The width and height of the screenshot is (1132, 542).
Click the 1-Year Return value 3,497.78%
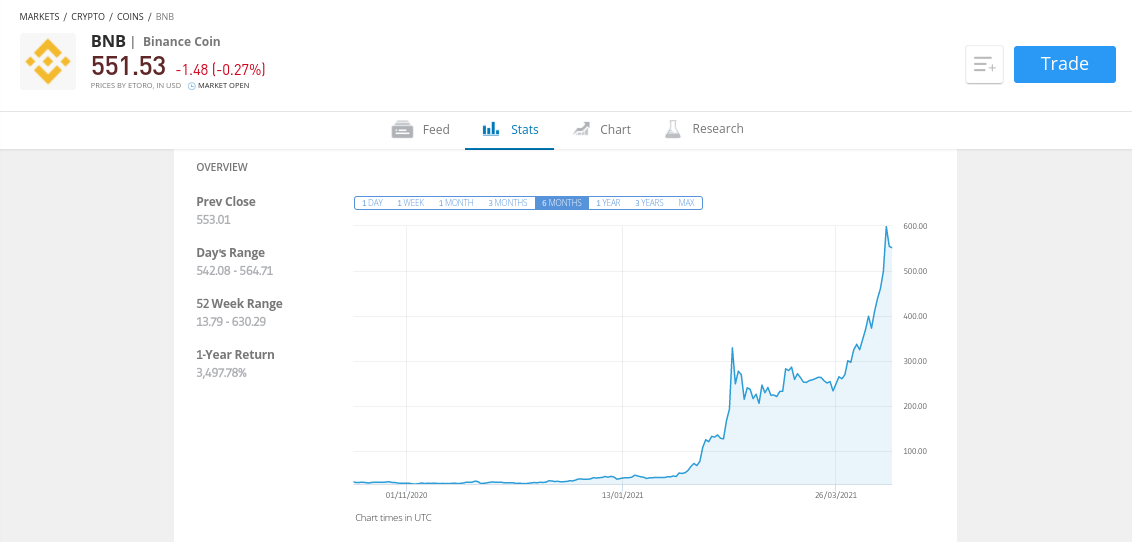222,372
